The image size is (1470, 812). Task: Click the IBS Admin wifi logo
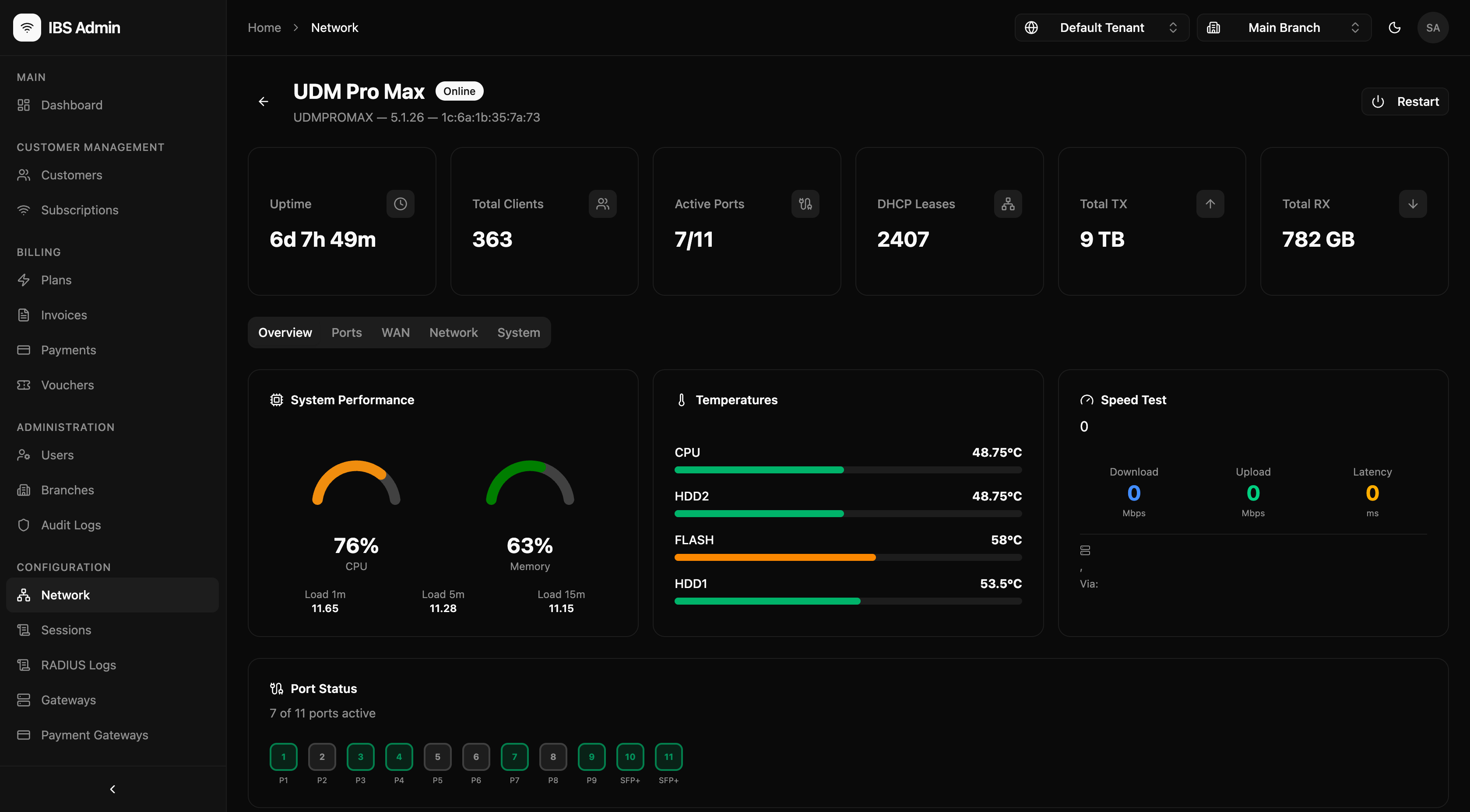pyautogui.click(x=27, y=28)
